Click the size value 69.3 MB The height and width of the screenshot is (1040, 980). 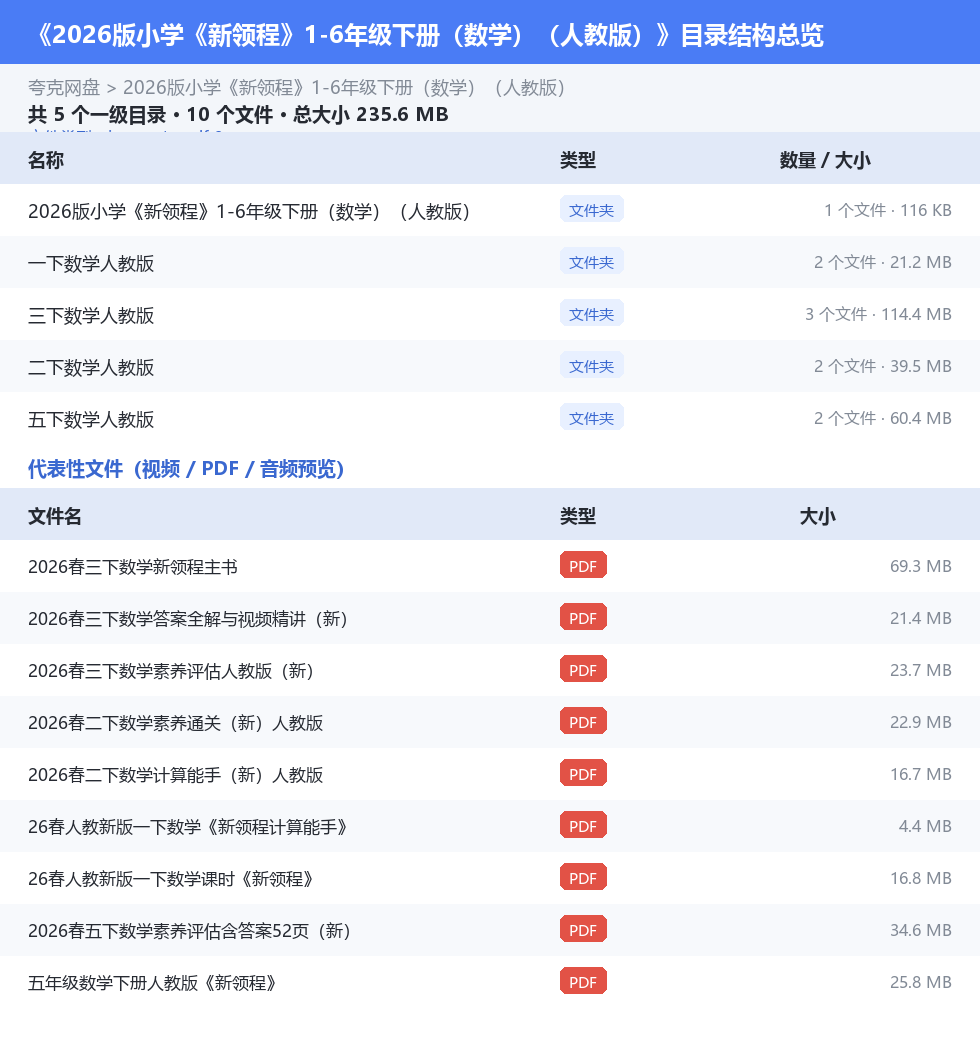[920, 566]
